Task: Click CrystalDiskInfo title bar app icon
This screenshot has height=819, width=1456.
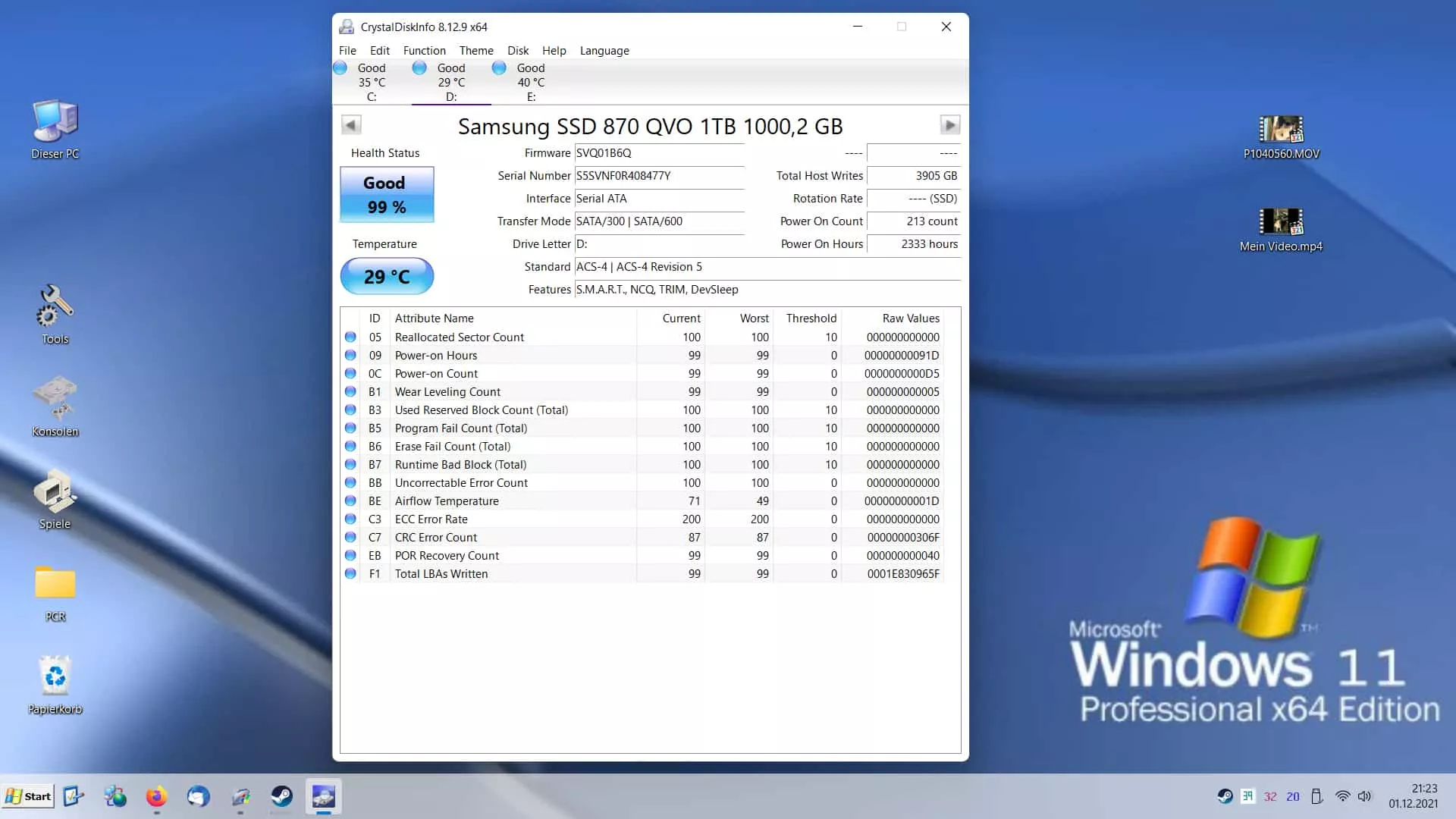Action: tap(347, 27)
